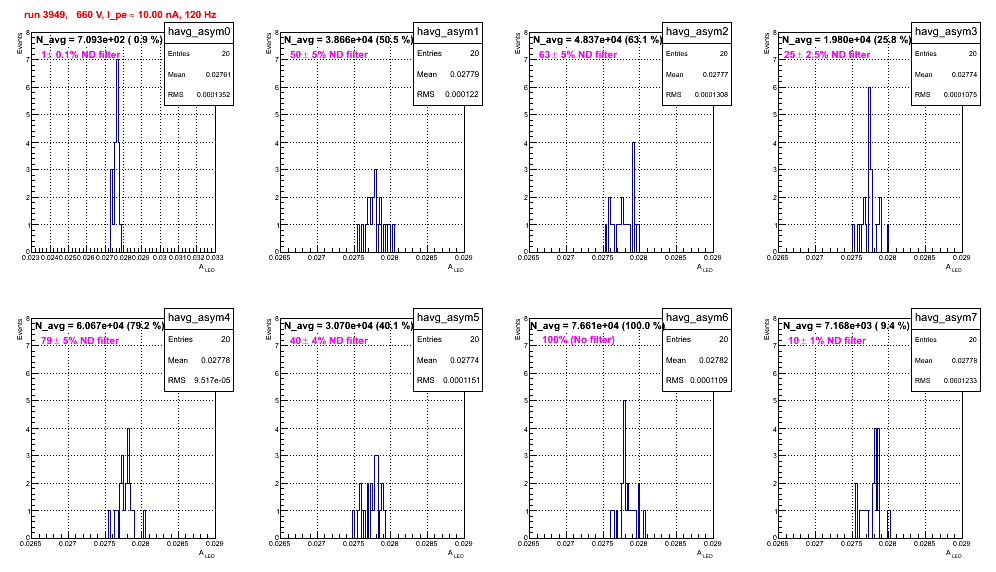Click RMS 0.0001109 in havg_asym6 stats
The width and height of the screenshot is (996, 572).
point(697,381)
